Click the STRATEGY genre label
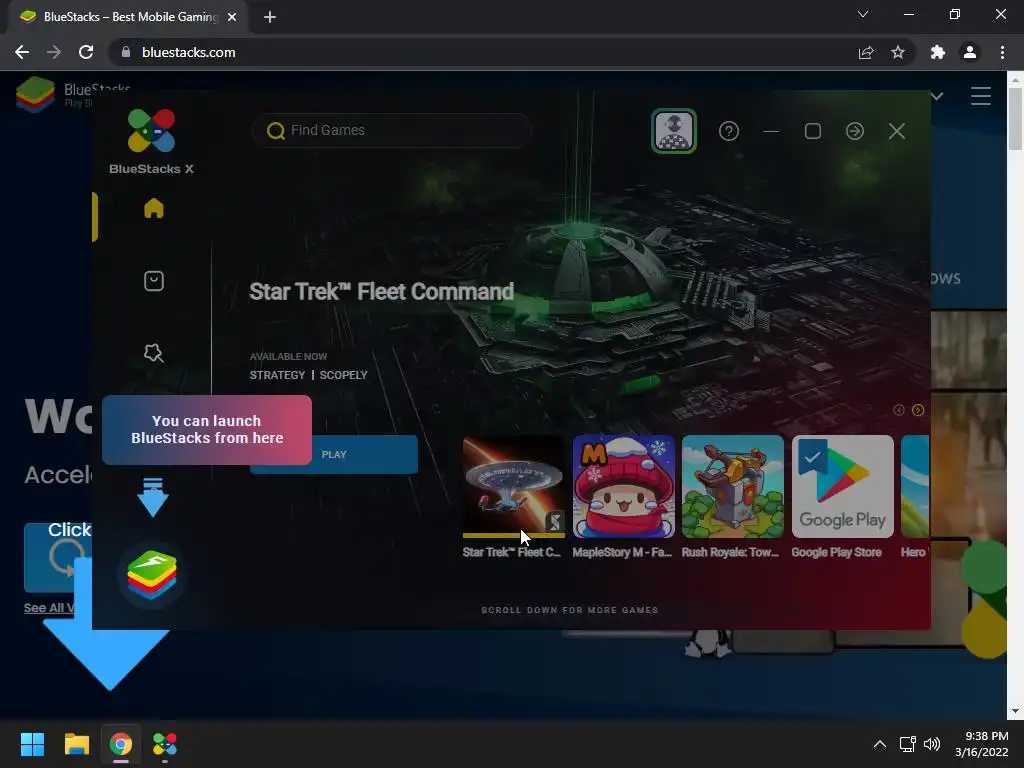Screen dimensions: 1024x768 277,375
